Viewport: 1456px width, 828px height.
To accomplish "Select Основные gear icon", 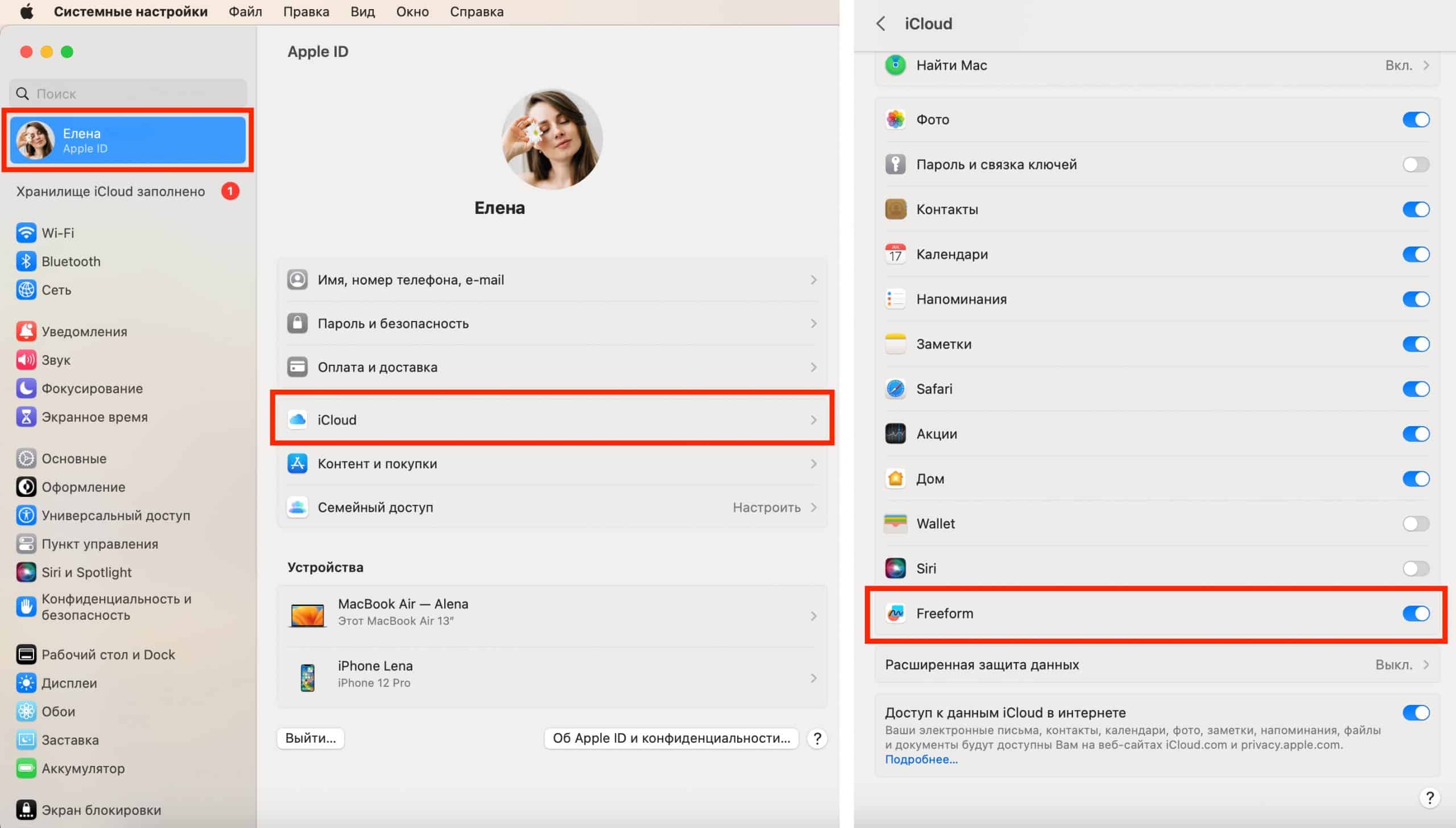I will click(26, 458).
